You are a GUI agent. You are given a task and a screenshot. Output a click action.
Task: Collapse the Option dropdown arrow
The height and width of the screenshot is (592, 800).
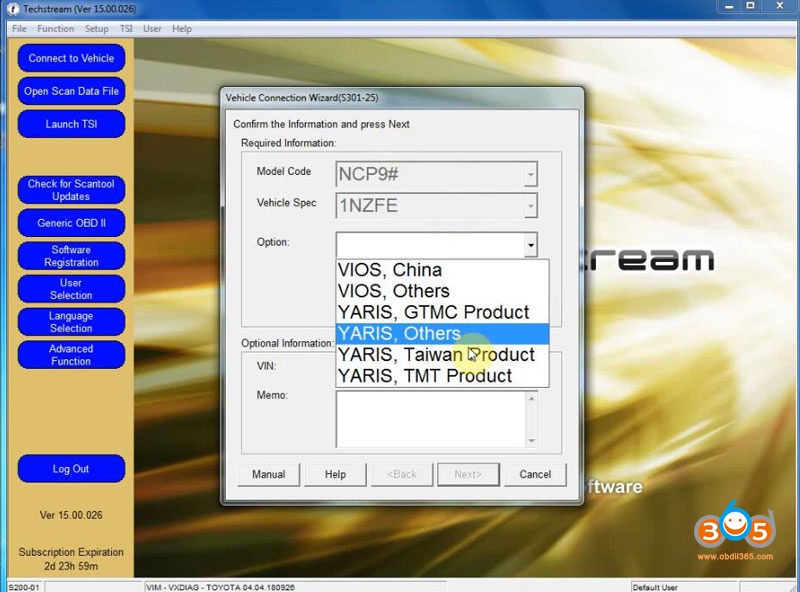tap(531, 245)
